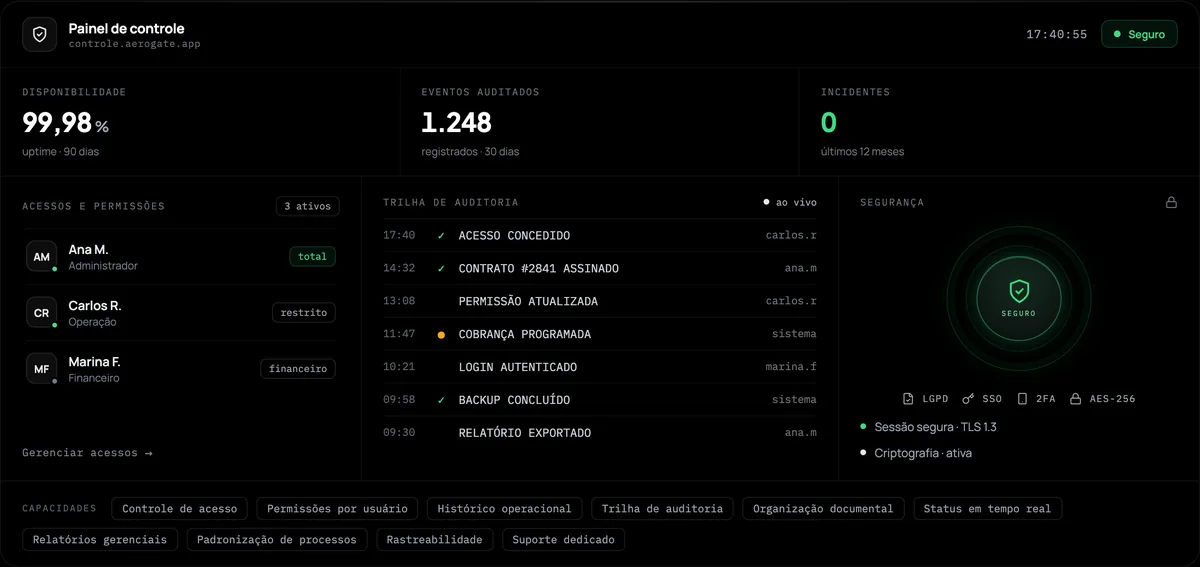
Task: Select Status em tempo real chip
Action: 987,509
